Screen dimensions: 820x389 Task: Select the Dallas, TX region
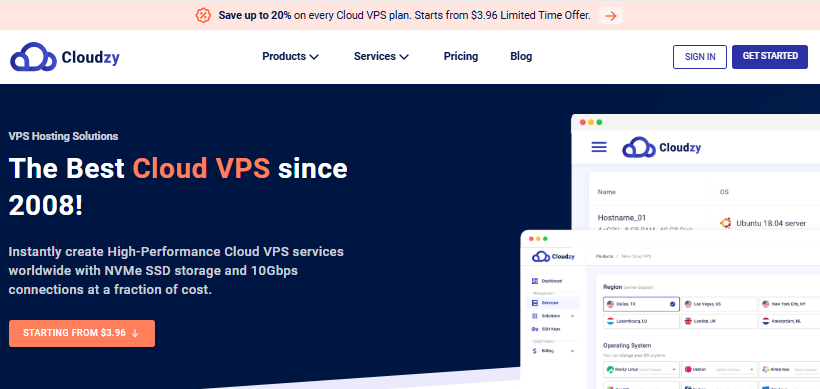(x=641, y=304)
